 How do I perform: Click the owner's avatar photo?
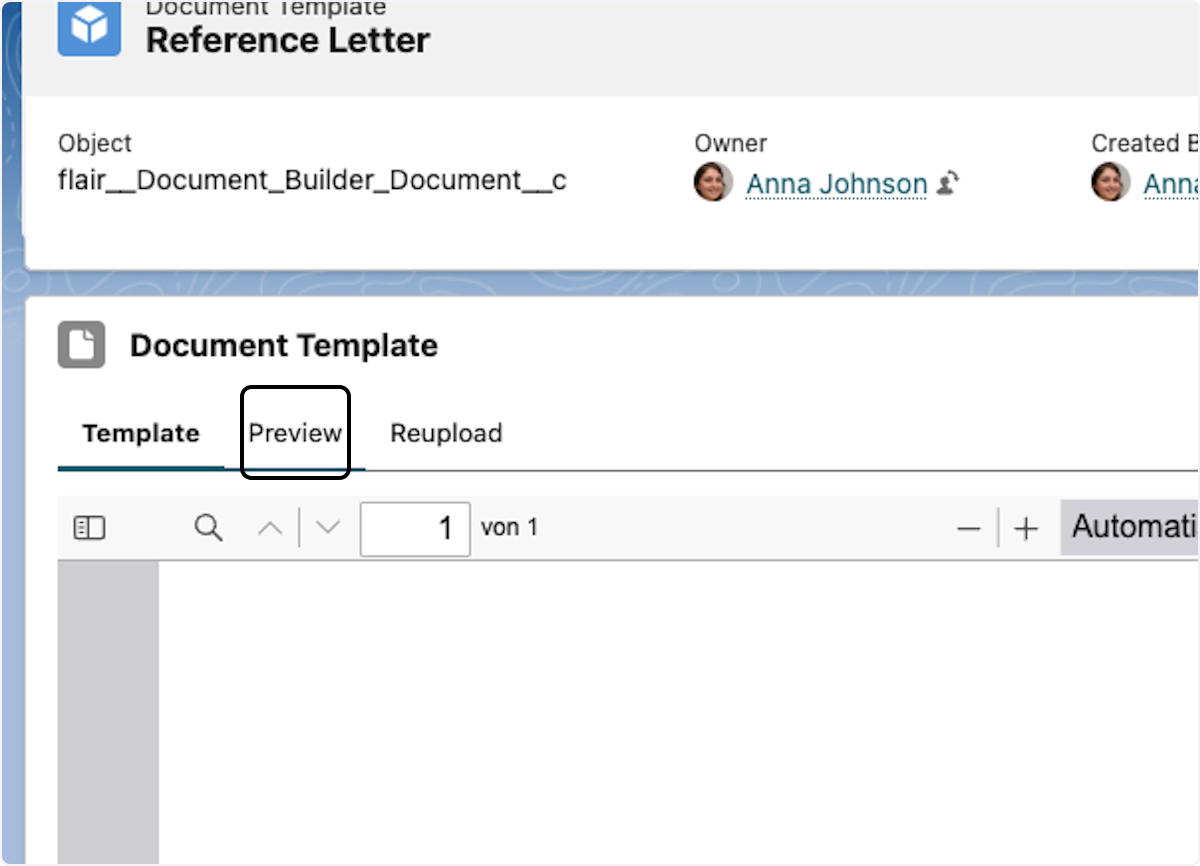tap(713, 183)
